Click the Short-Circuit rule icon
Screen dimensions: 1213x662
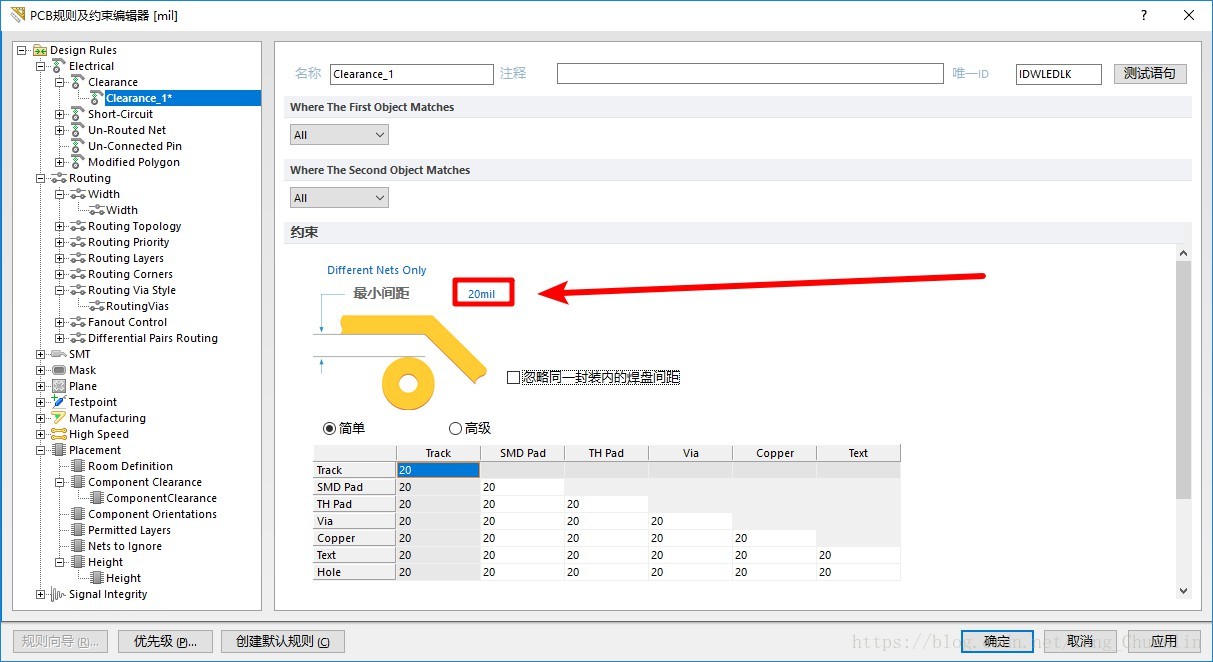pyautogui.click(x=78, y=114)
